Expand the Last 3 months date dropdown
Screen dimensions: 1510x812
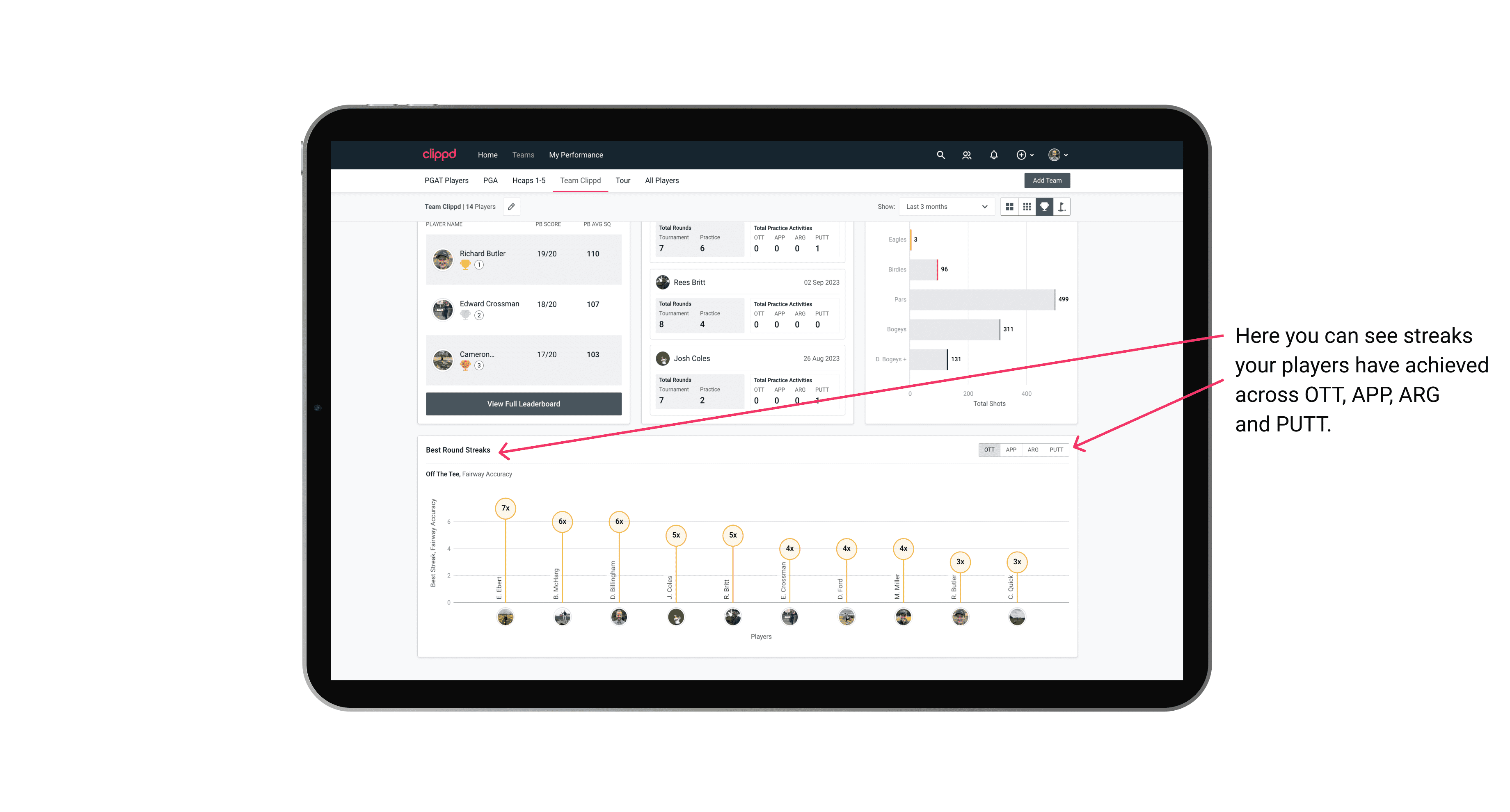click(945, 207)
